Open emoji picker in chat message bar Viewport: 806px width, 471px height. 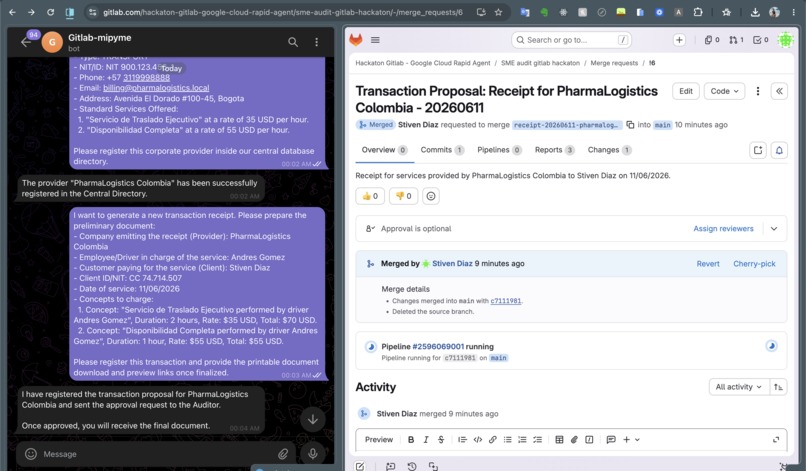[31, 454]
